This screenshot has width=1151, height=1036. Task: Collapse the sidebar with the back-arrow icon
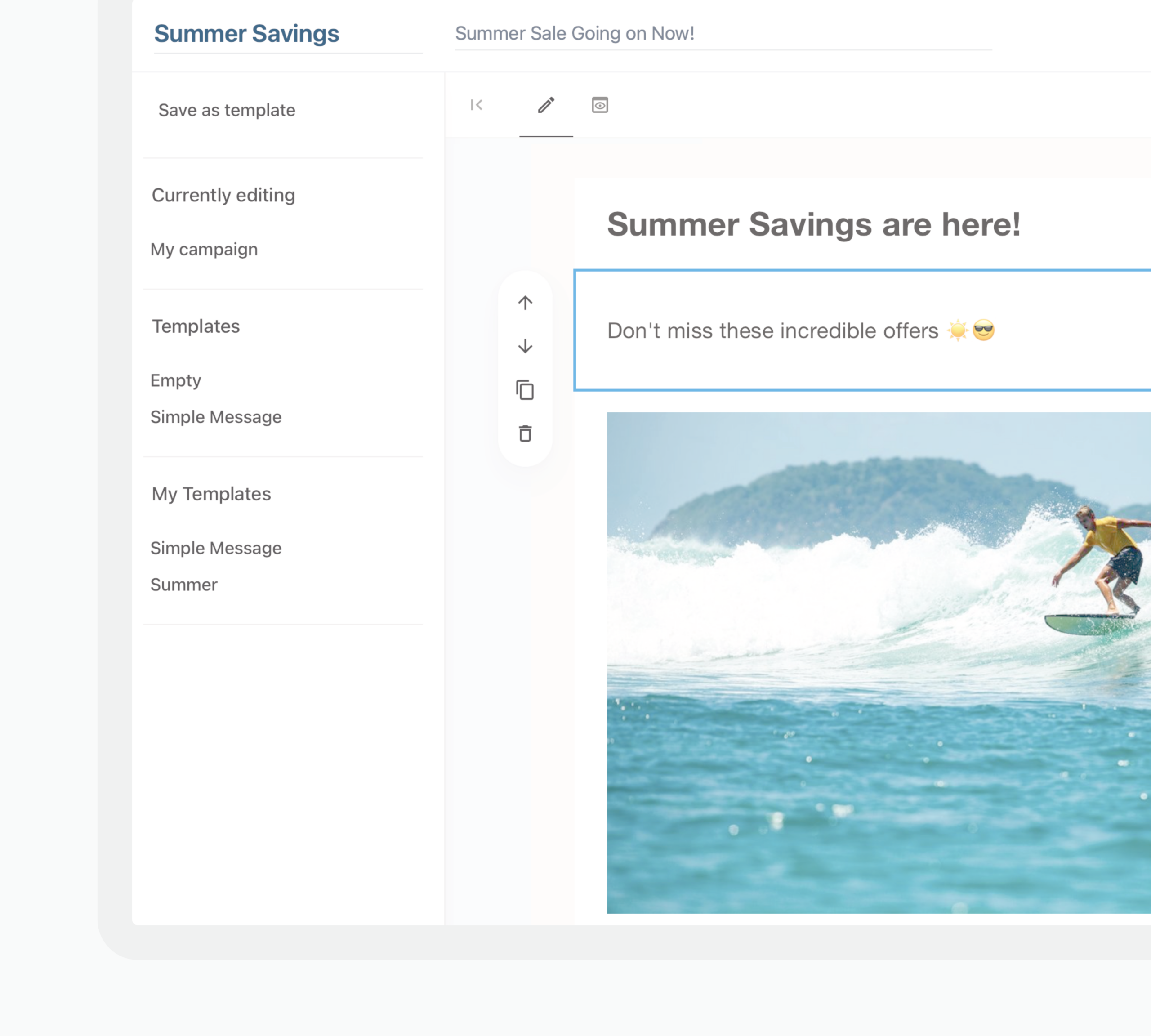[477, 105]
